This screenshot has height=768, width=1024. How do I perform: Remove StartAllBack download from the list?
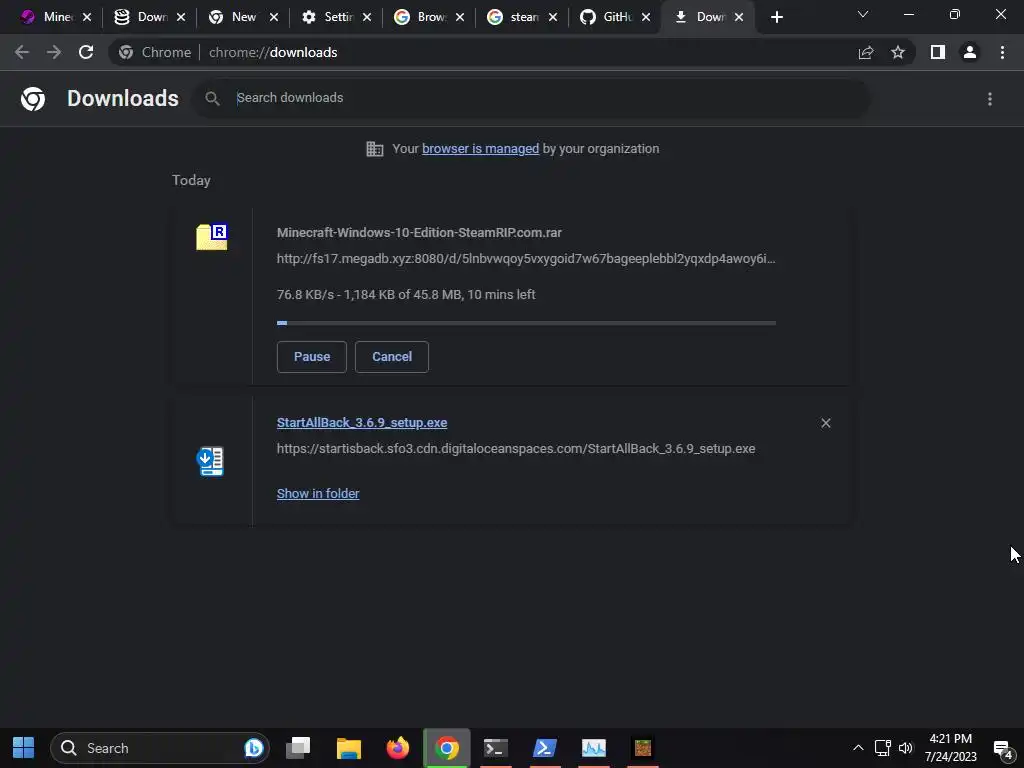[x=825, y=423]
